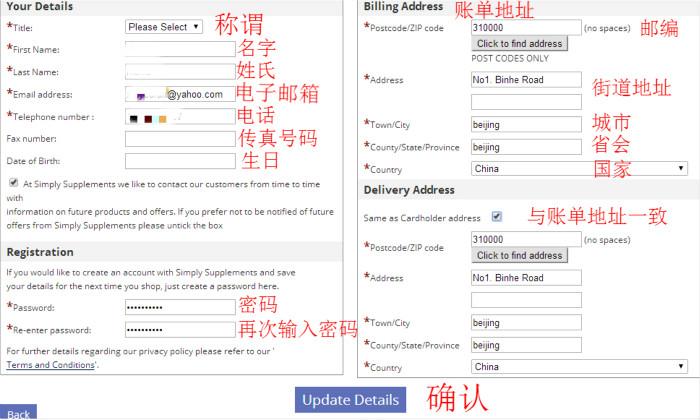
Task: Click the Update Details button
Action: (350, 400)
